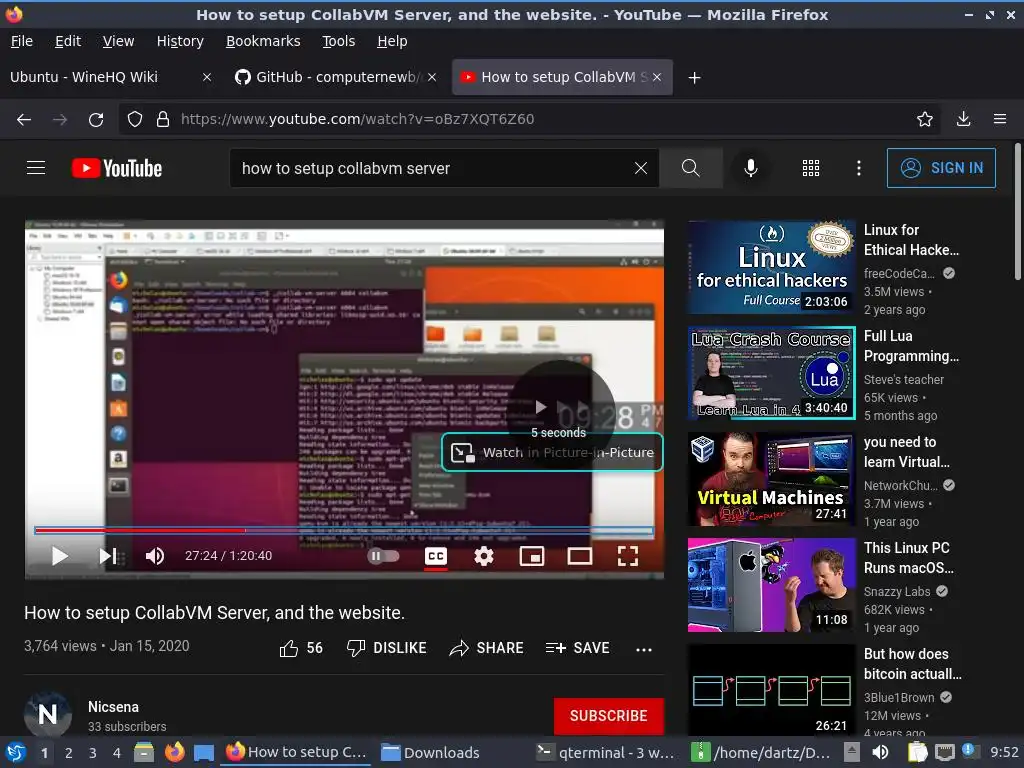Open the Help menu

click(x=392, y=41)
